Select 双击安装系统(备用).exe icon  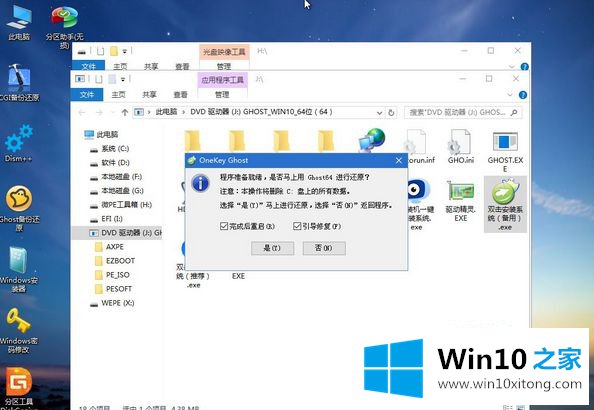[505, 205]
